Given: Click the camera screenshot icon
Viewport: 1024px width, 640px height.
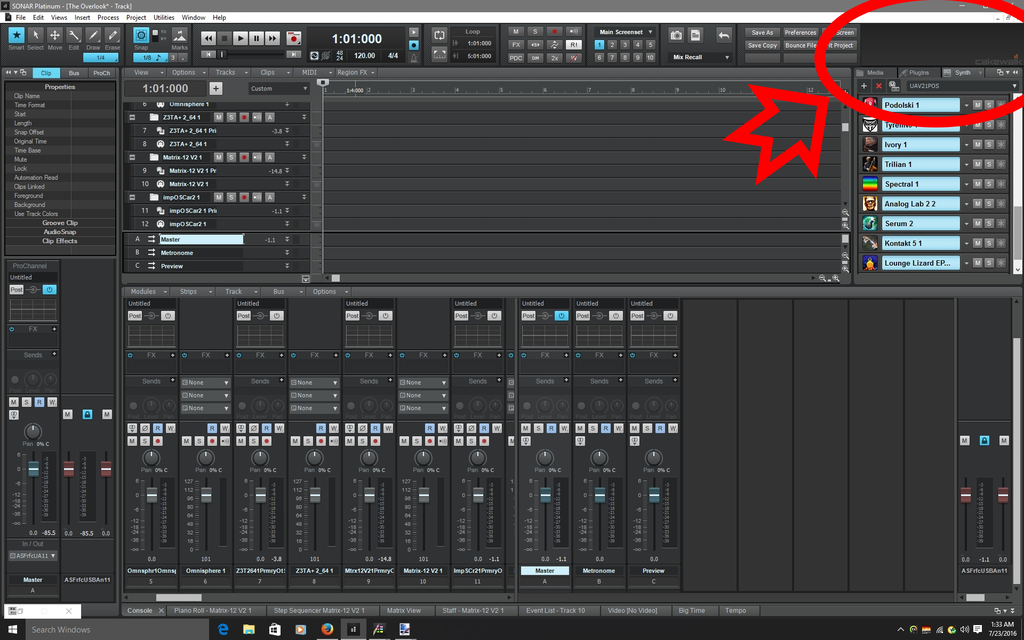Looking at the screenshot, I should (x=677, y=35).
